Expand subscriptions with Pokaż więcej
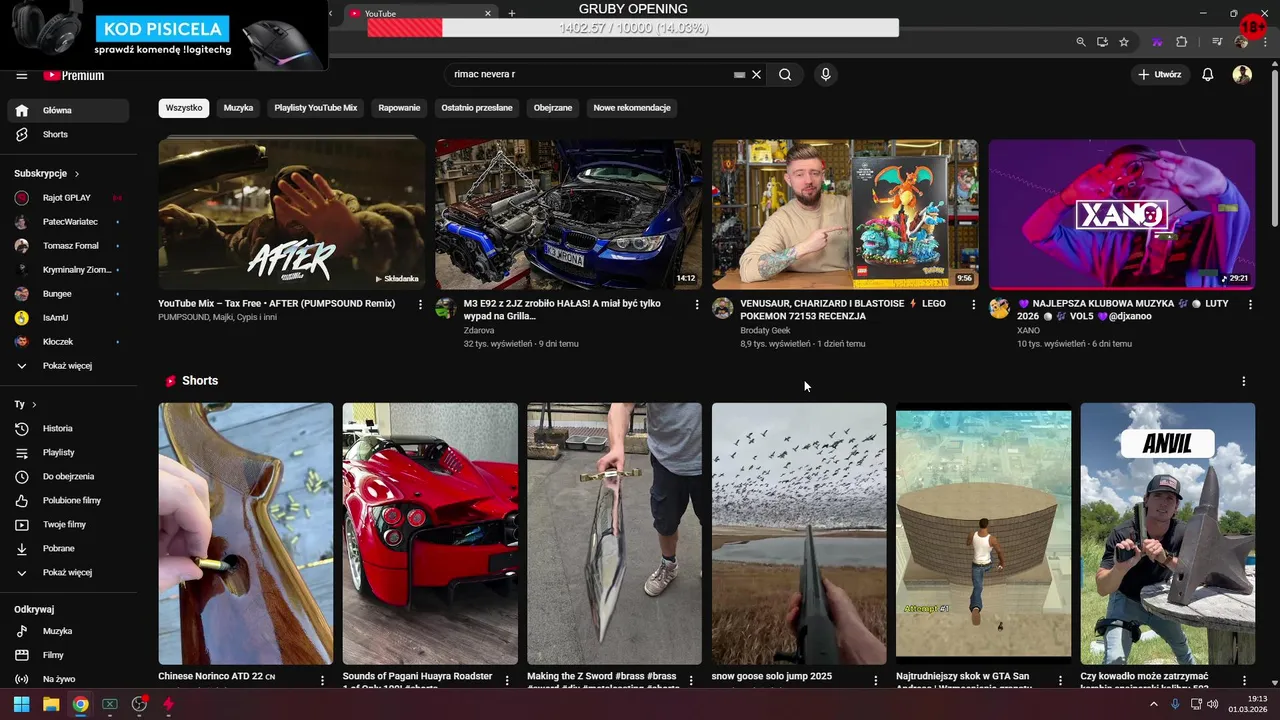Screen dimensions: 1280x720 coord(68,366)
